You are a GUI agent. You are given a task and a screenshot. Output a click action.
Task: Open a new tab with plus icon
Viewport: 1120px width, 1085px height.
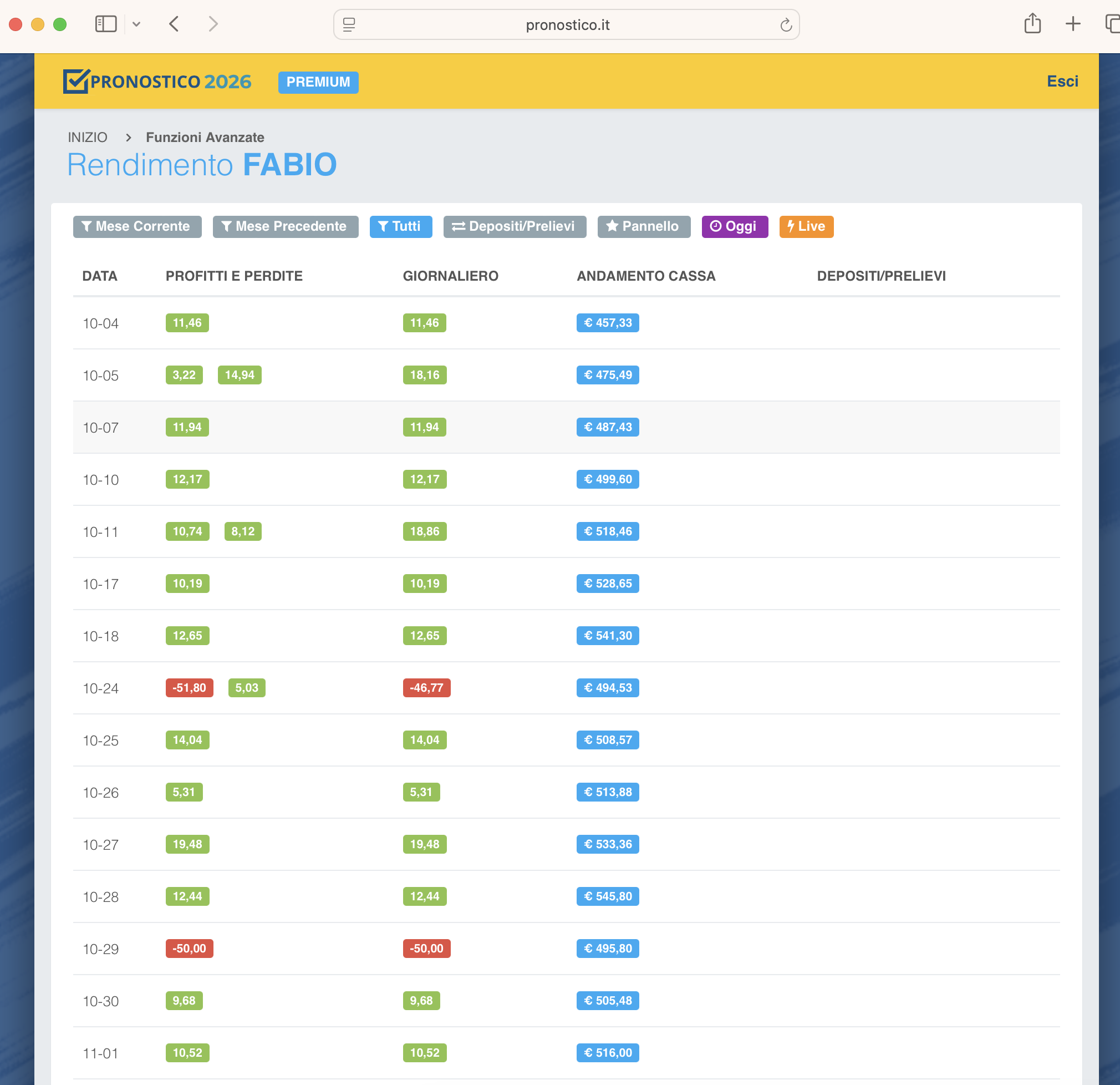(x=1072, y=24)
